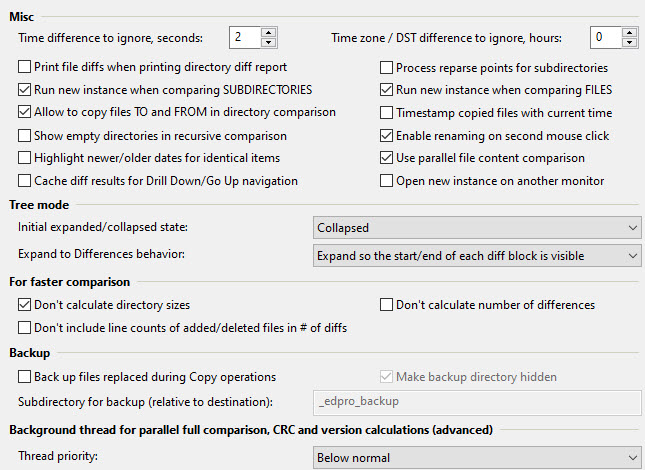645x470 pixels.
Task: Click the time difference seconds input field
Action: (243, 38)
